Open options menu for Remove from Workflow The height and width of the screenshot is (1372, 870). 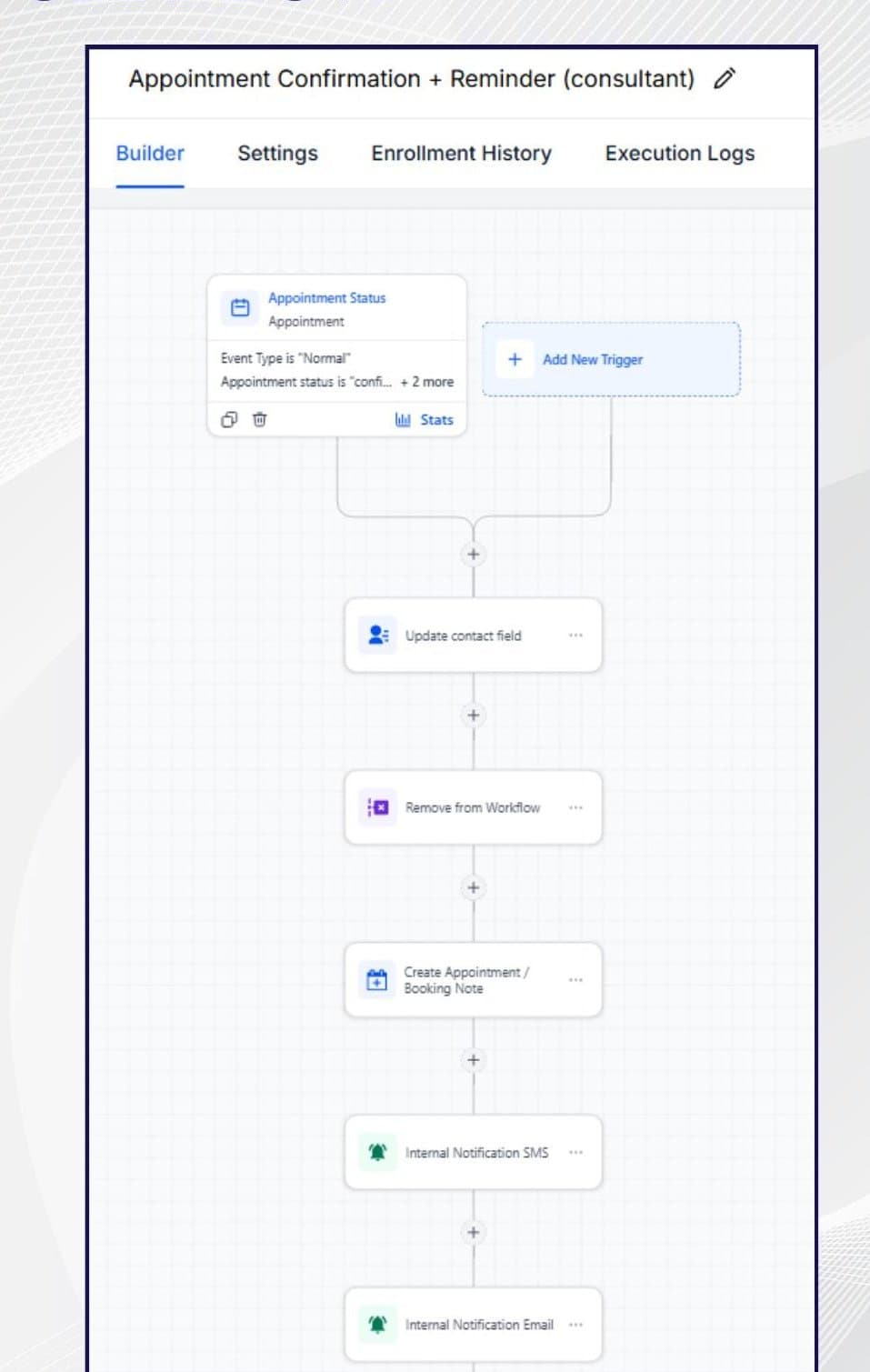click(x=575, y=807)
